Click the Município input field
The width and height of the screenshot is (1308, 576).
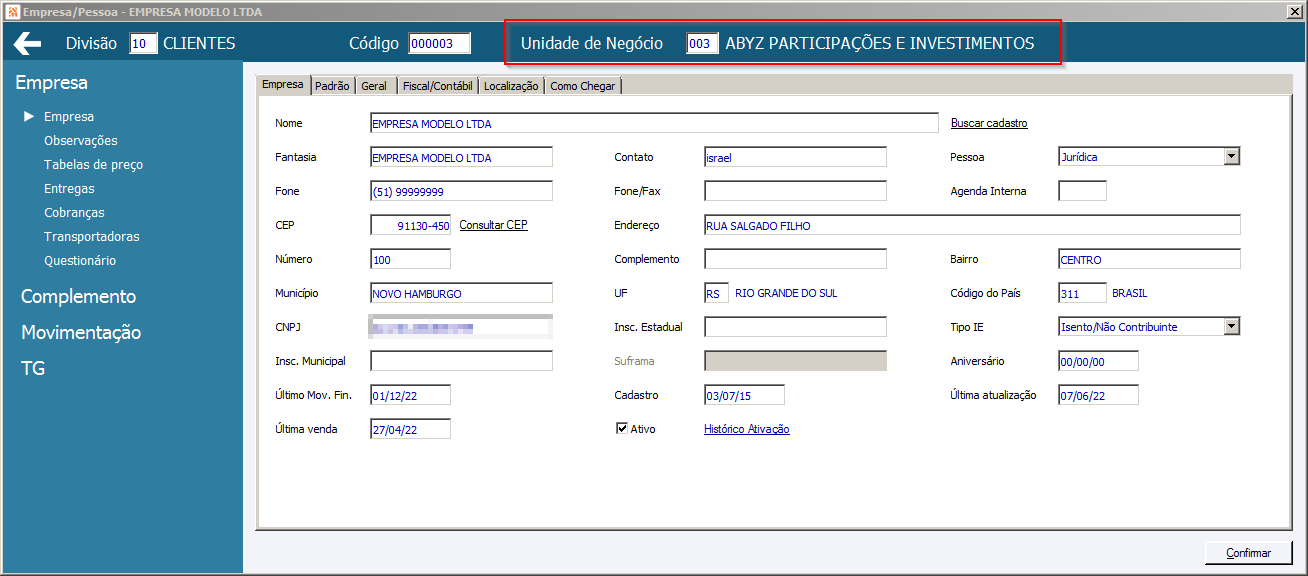tap(461, 293)
